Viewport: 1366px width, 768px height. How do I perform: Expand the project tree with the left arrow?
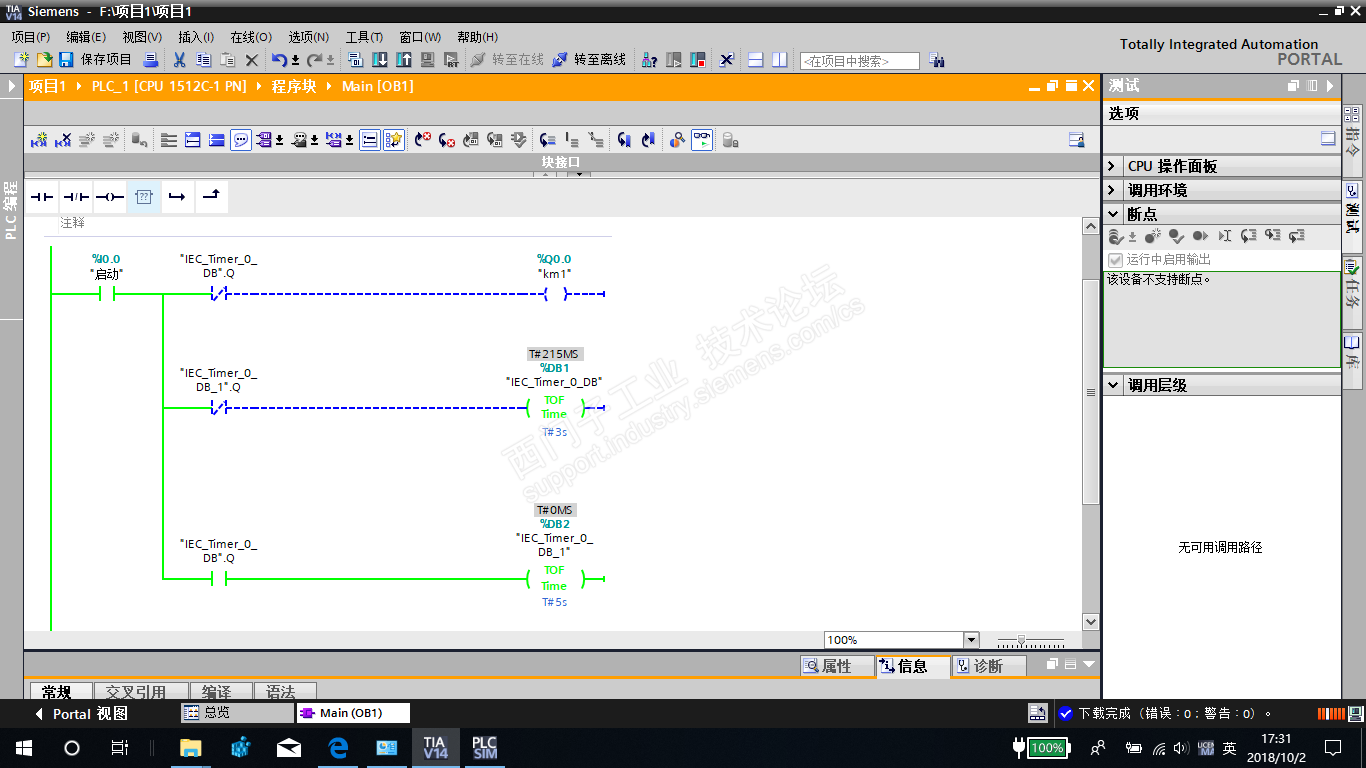[x=12, y=86]
